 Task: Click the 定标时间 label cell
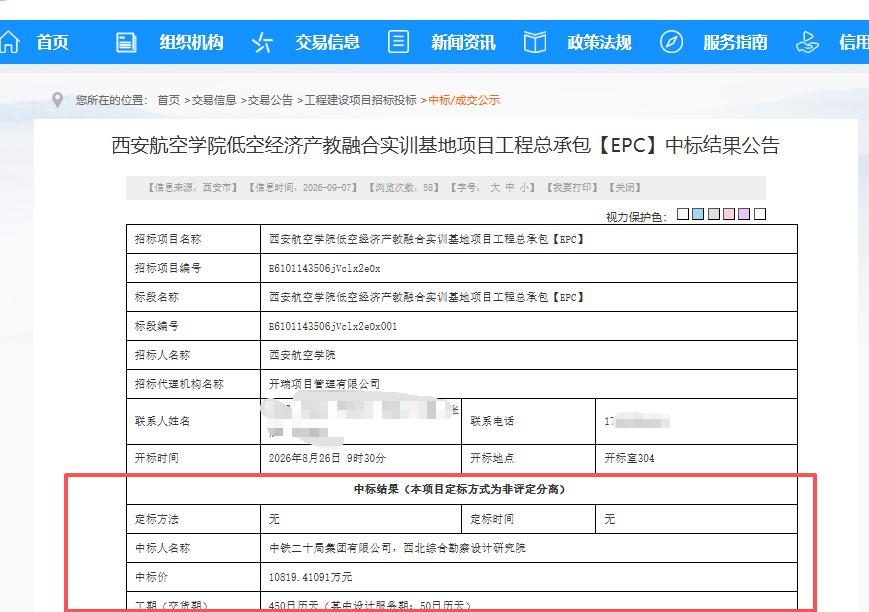click(x=528, y=519)
